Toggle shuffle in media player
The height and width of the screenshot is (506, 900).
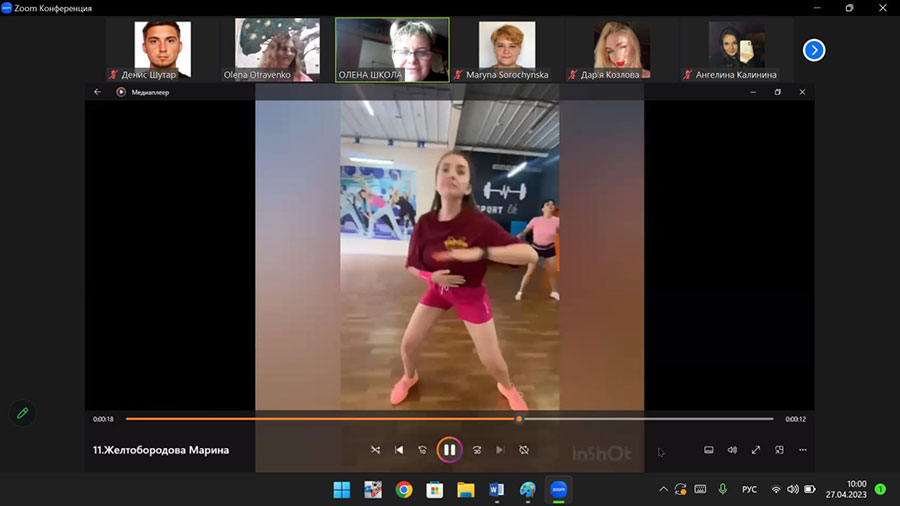point(375,450)
